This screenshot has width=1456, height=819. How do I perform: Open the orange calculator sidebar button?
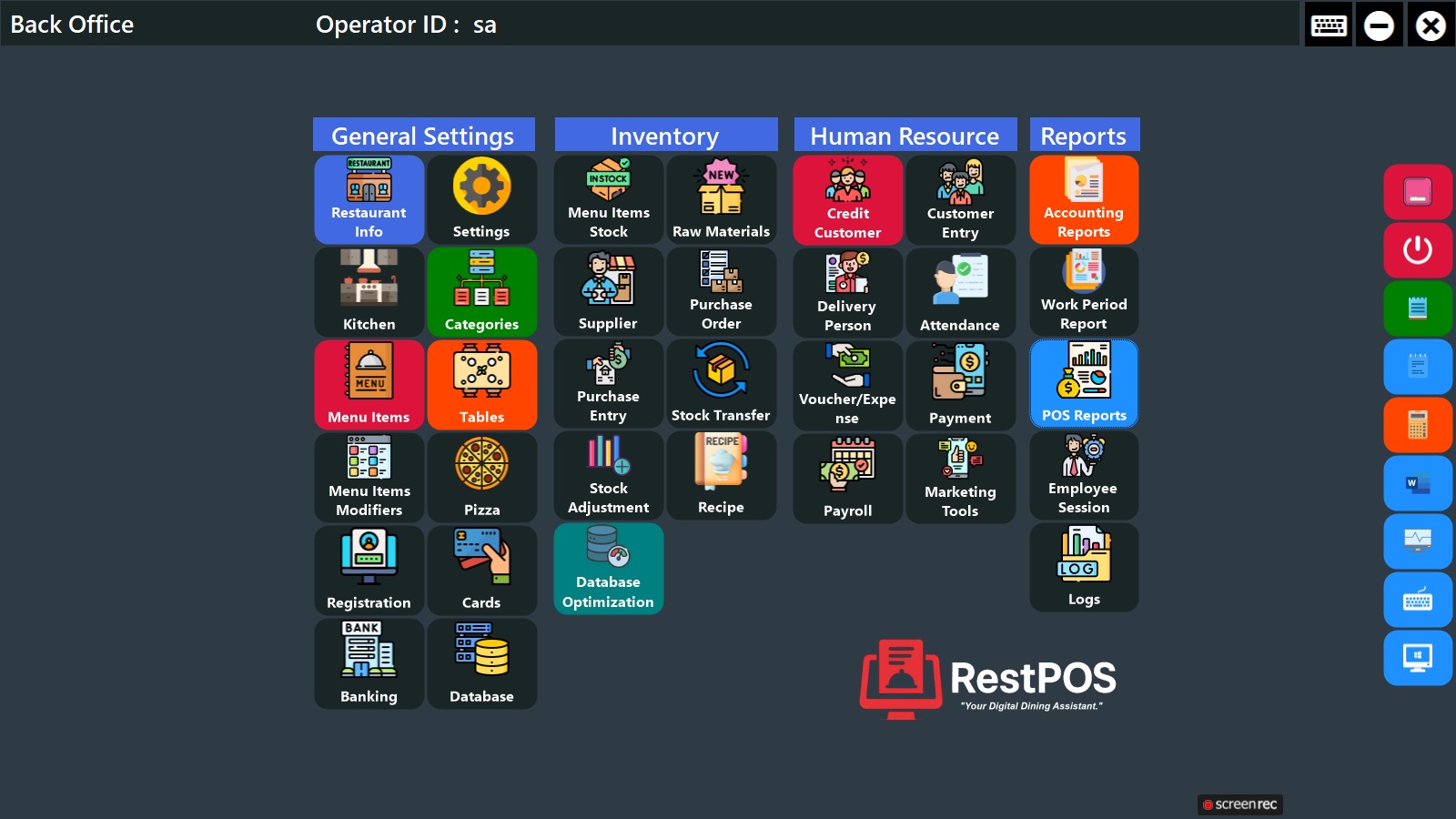tap(1418, 425)
